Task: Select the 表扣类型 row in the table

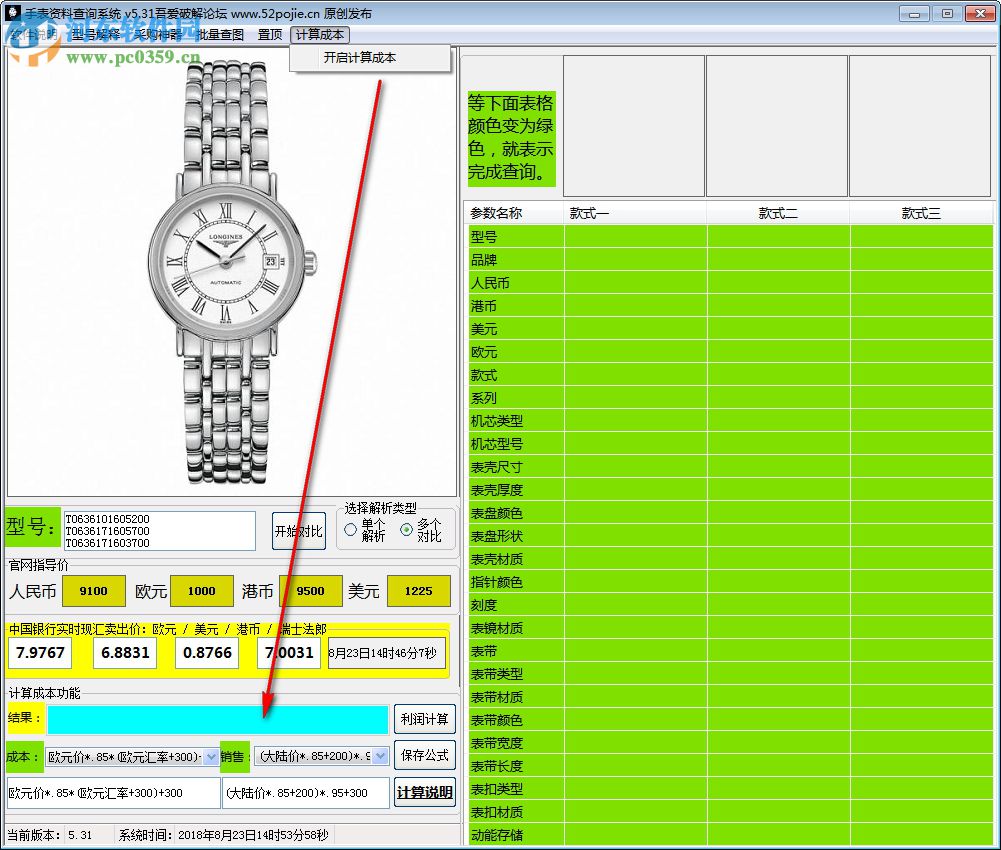Action: (x=731, y=789)
